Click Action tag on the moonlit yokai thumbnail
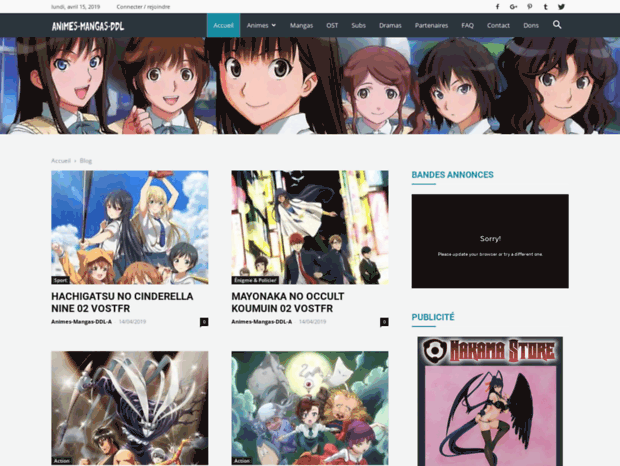Image resolution: width=620 pixels, height=466 pixels. pyautogui.click(x=242, y=461)
